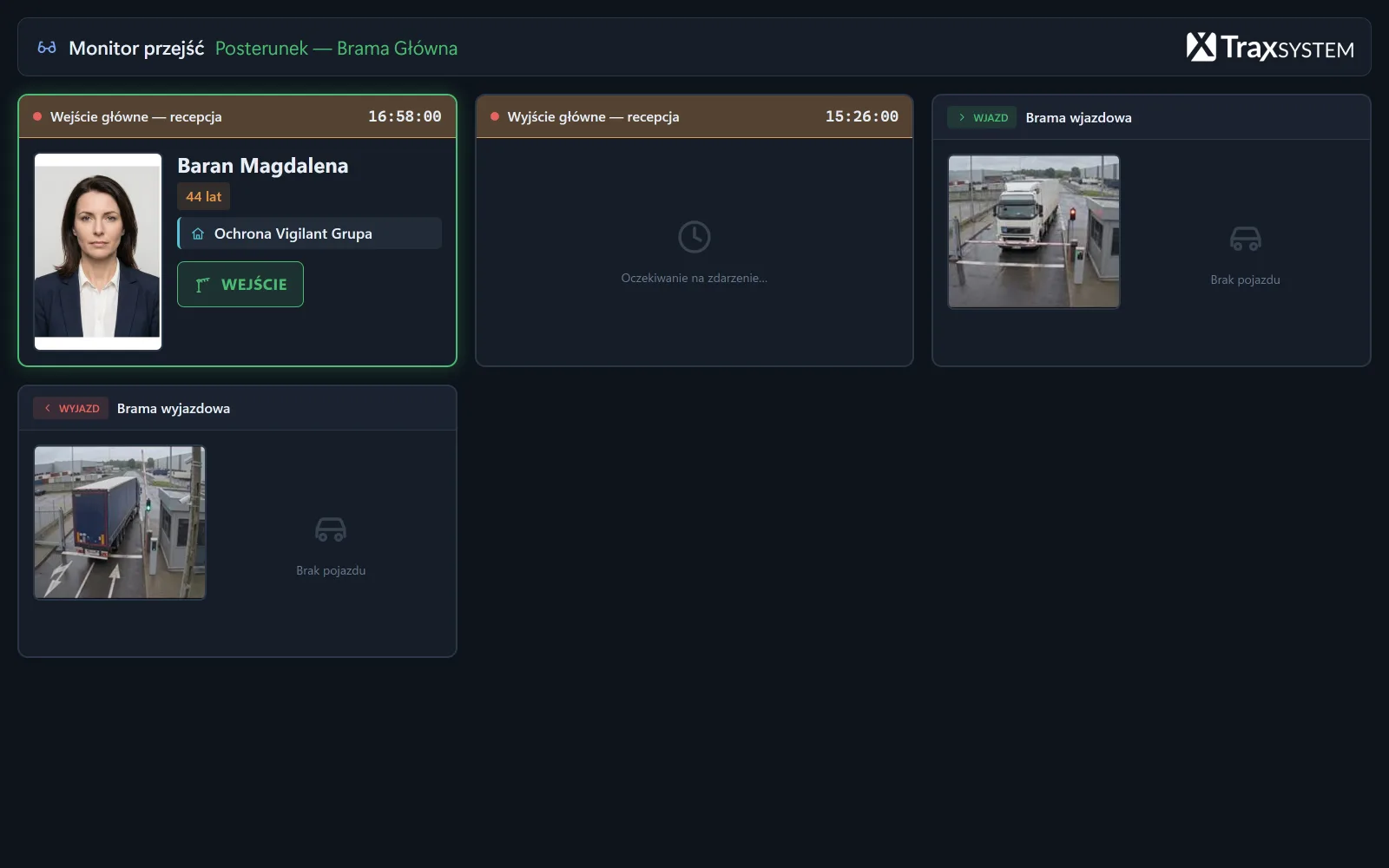
Task: Click Oczekiwanie na zdarzenie text
Action: [x=694, y=279]
